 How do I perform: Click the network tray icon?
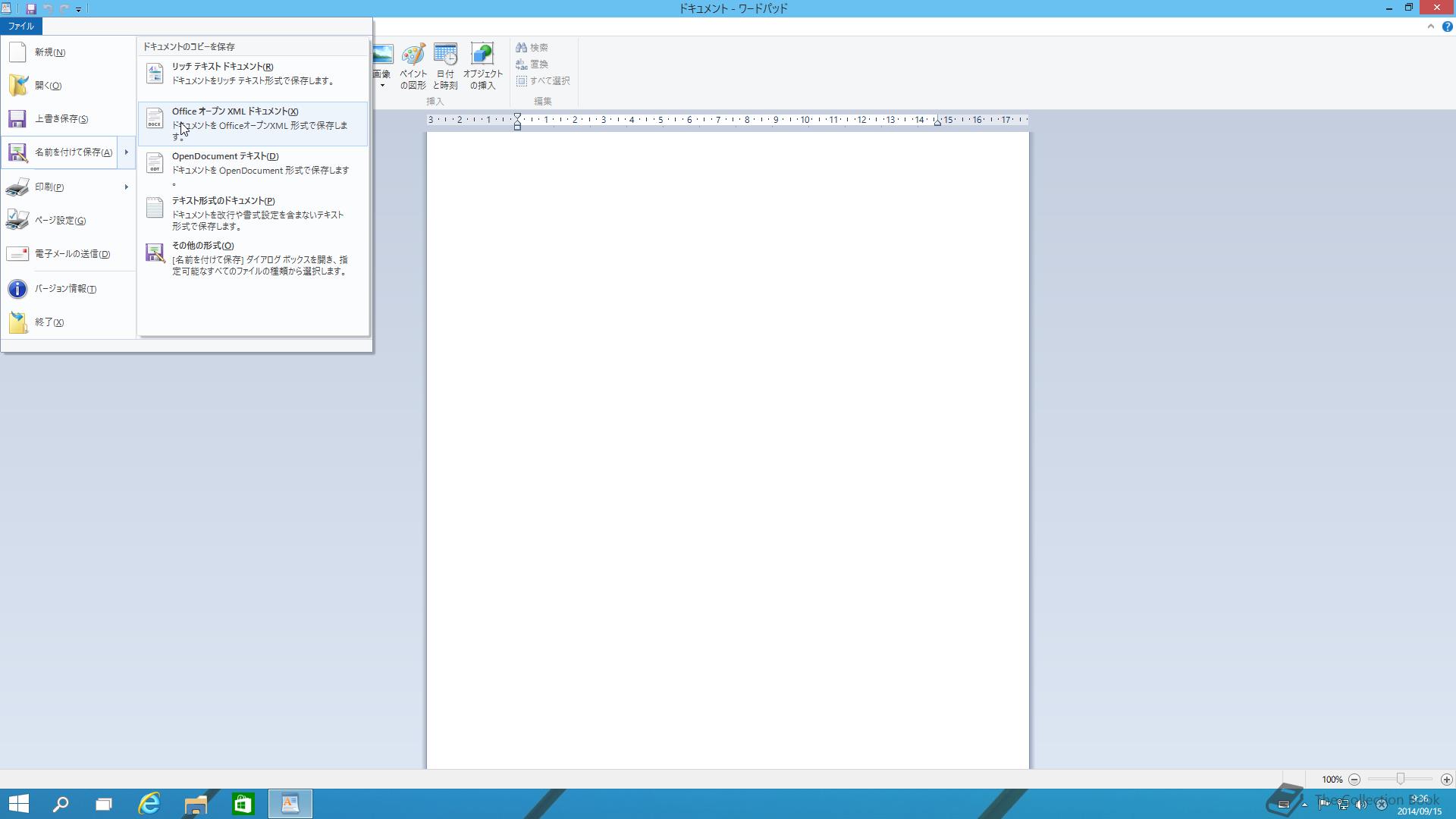point(1342,805)
